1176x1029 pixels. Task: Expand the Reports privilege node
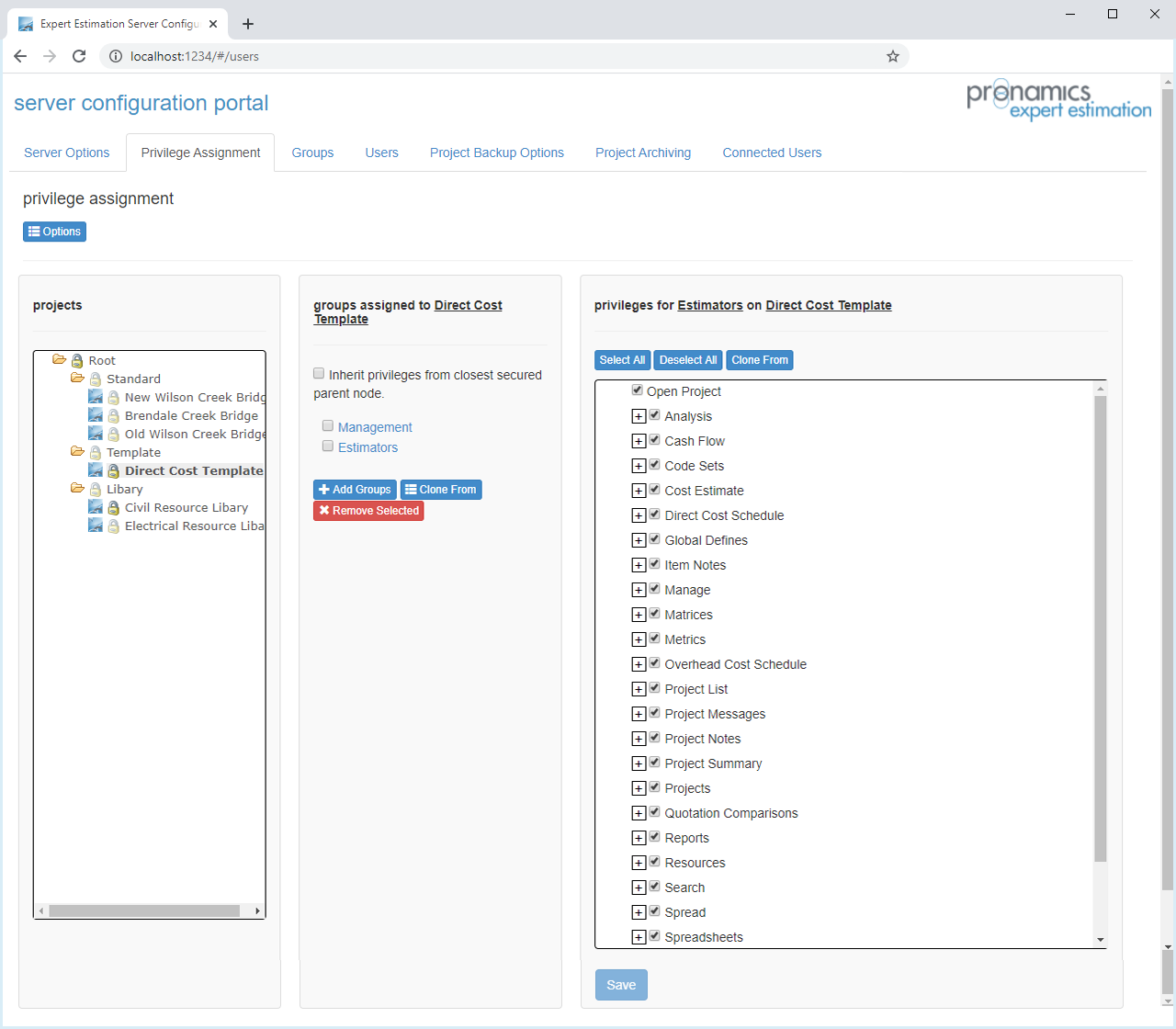click(x=639, y=838)
